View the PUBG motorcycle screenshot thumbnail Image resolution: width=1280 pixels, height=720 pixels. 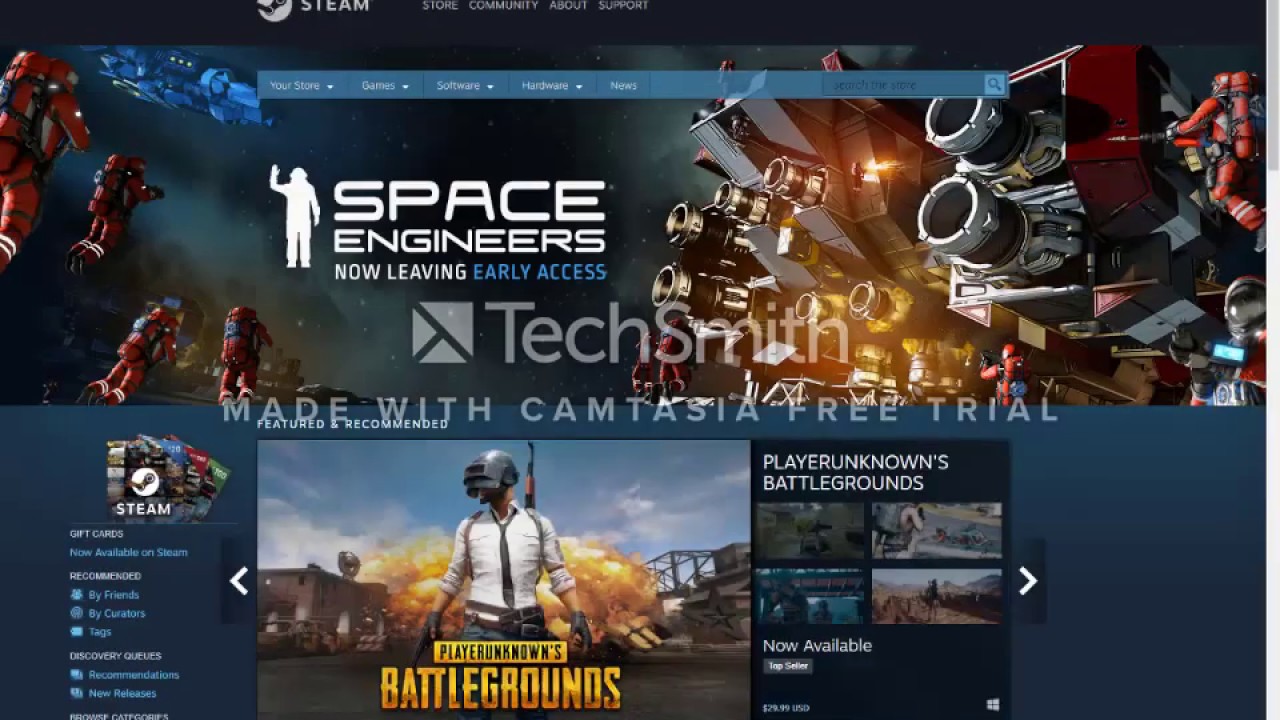(x=937, y=530)
